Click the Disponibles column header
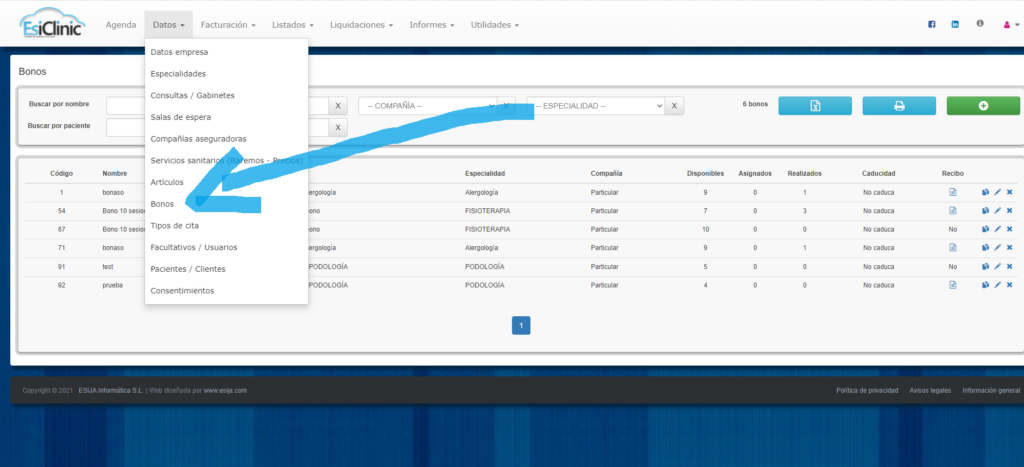The width and height of the screenshot is (1024, 467). (x=705, y=174)
